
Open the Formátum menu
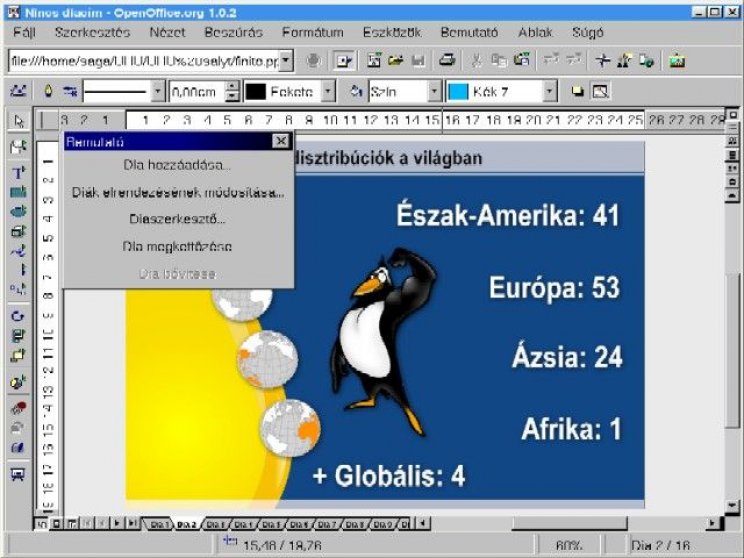click(313, 32)
